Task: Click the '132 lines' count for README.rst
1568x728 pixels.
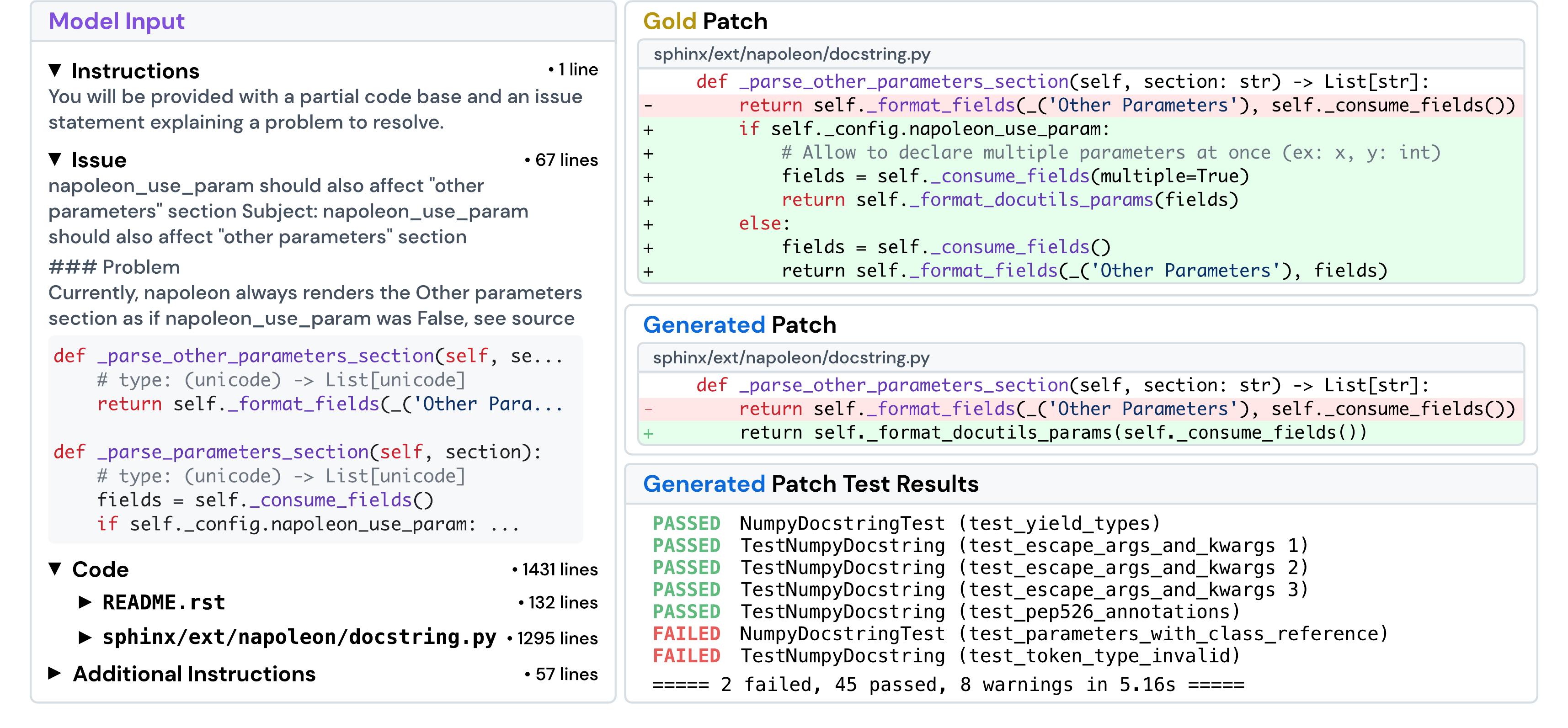Action: click(558, 603)
